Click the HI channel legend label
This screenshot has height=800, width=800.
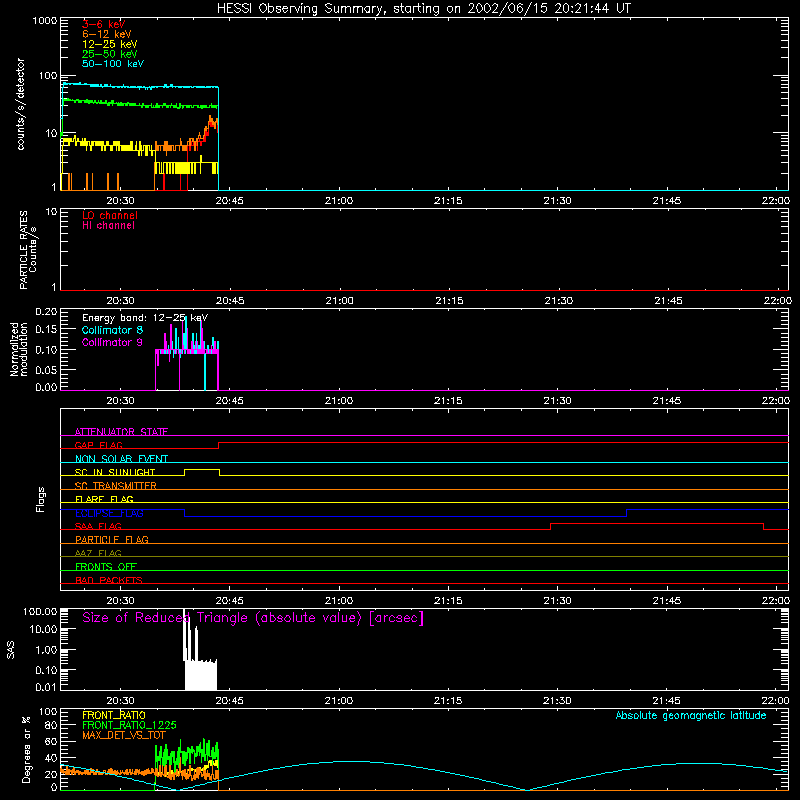pos(108,225)
